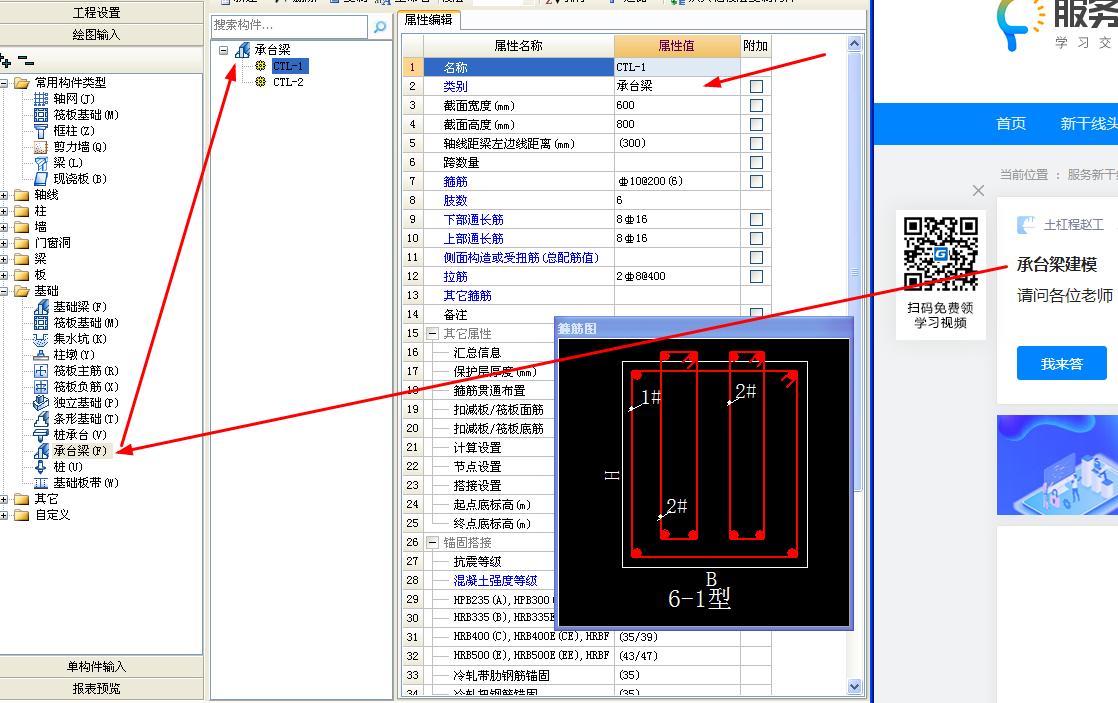Click the 混凝土强度等级 property link
Image resolution: width=1118 pixels, height=703 pixels.
click(x=496, y=580)
